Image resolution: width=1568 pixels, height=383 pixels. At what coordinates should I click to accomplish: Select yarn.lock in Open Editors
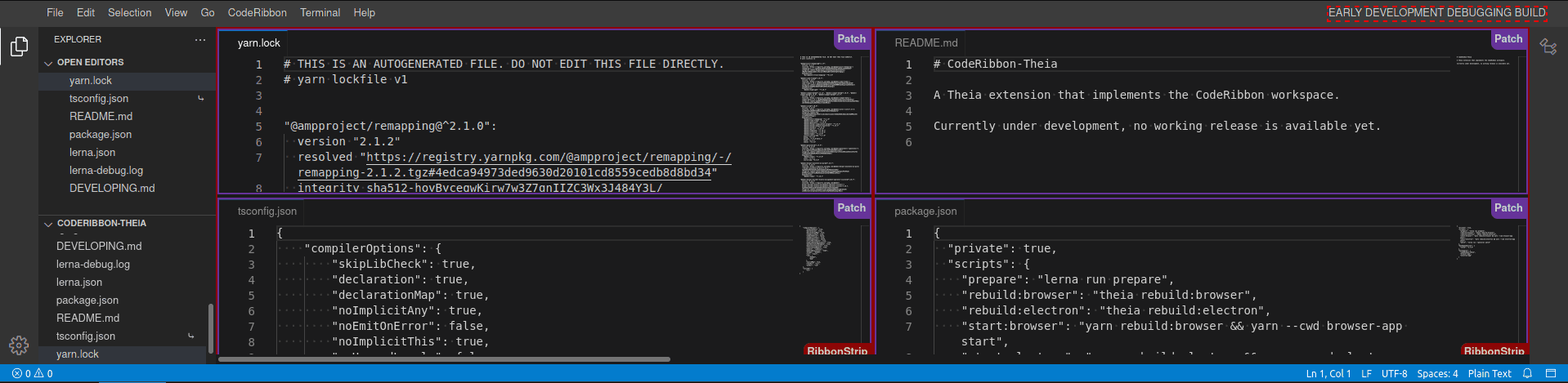127,81
